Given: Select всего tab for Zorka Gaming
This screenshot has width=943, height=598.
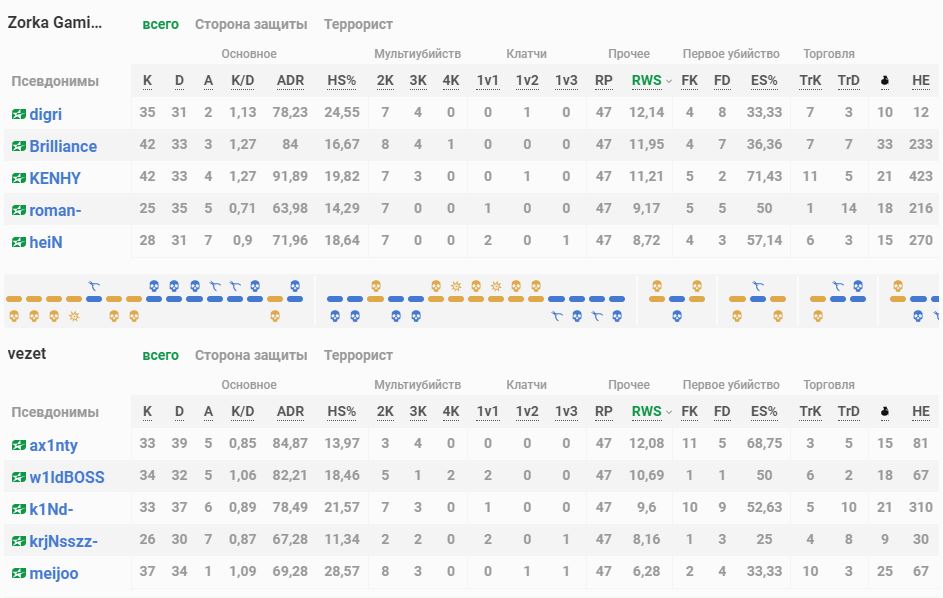Looking at the screenshot, I should [x=161, y=24].
